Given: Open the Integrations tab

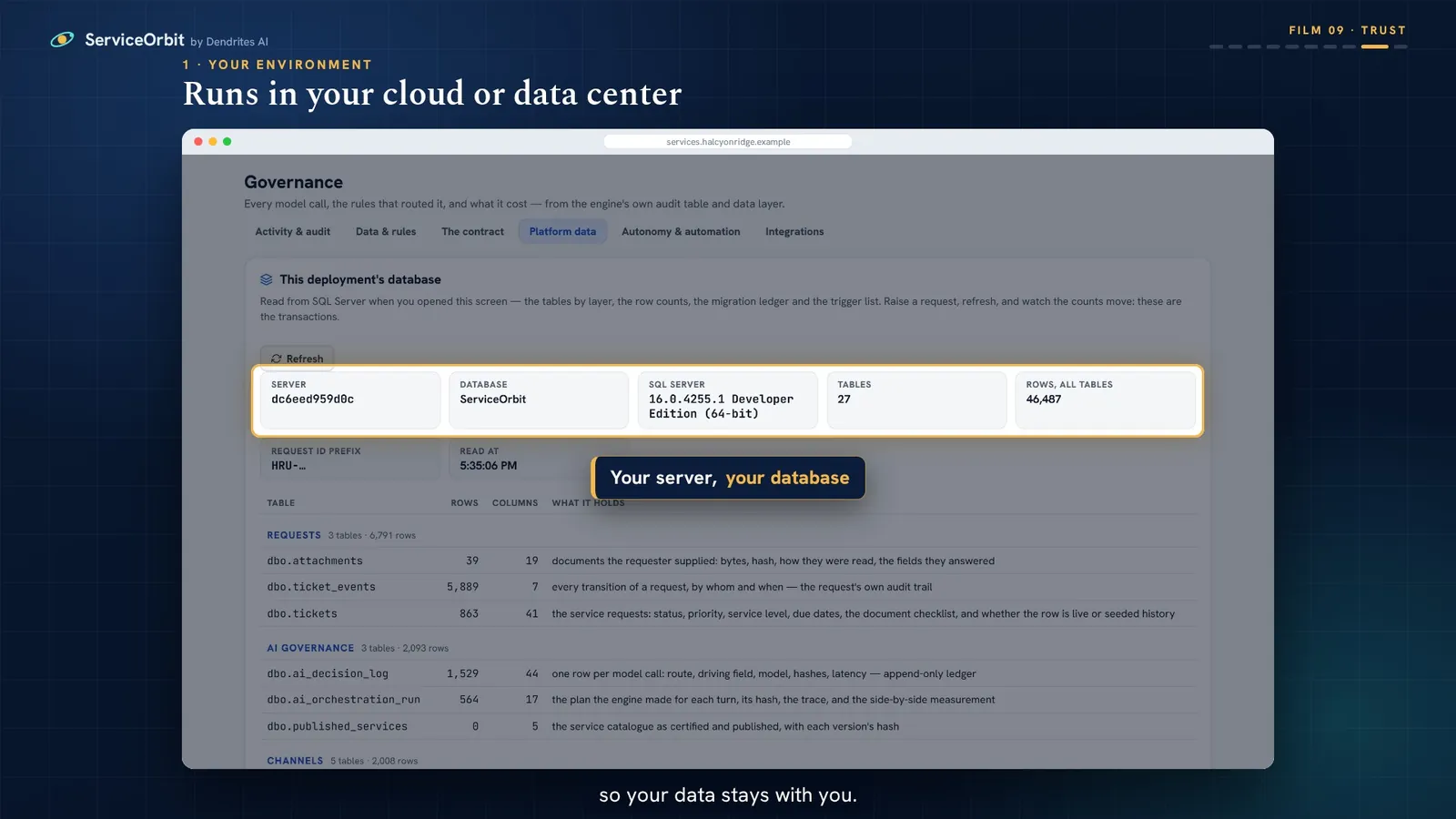Looking at the screenshot, I should pos(794,231).
